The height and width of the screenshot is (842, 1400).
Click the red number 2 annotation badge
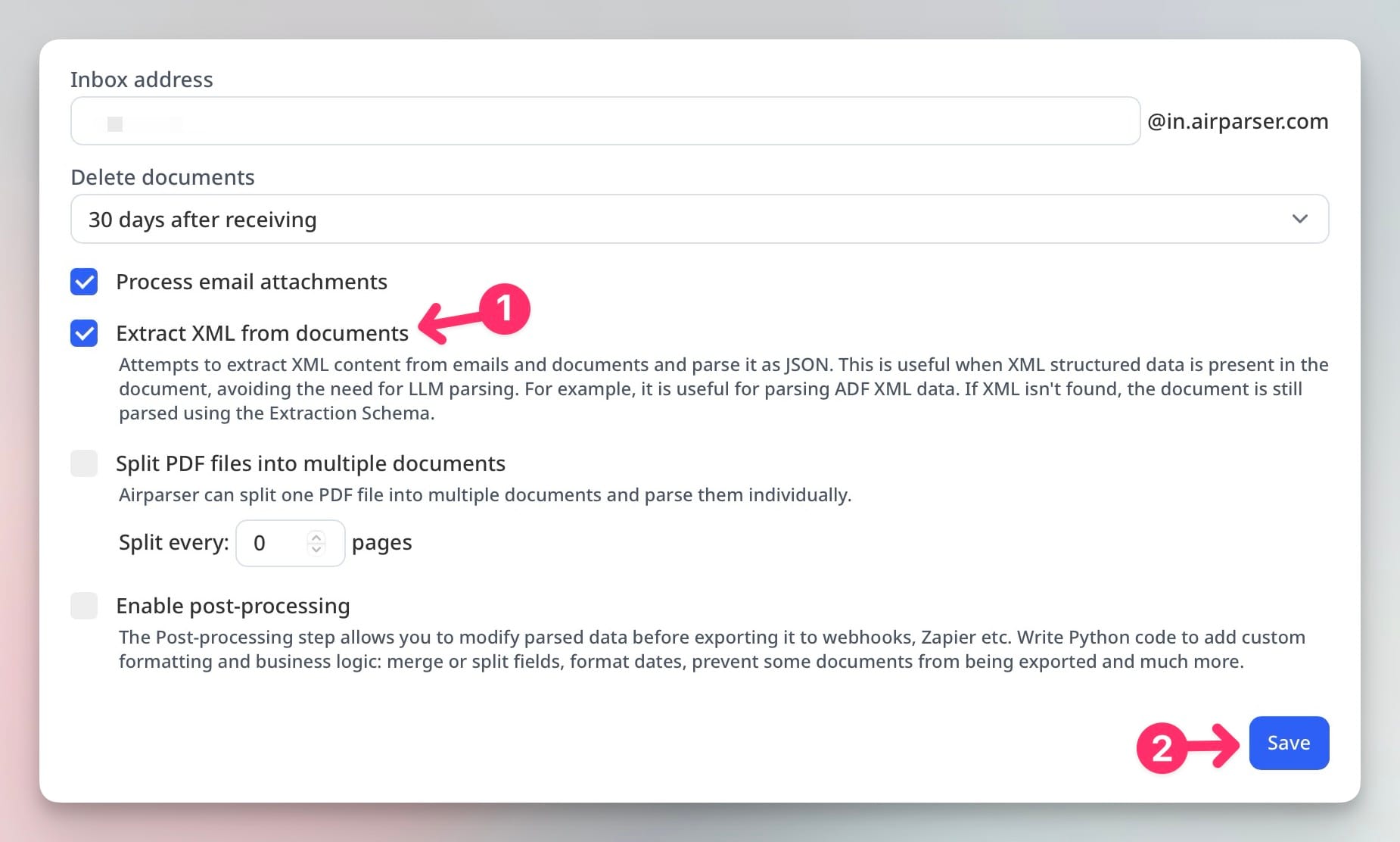point(1162,748)
